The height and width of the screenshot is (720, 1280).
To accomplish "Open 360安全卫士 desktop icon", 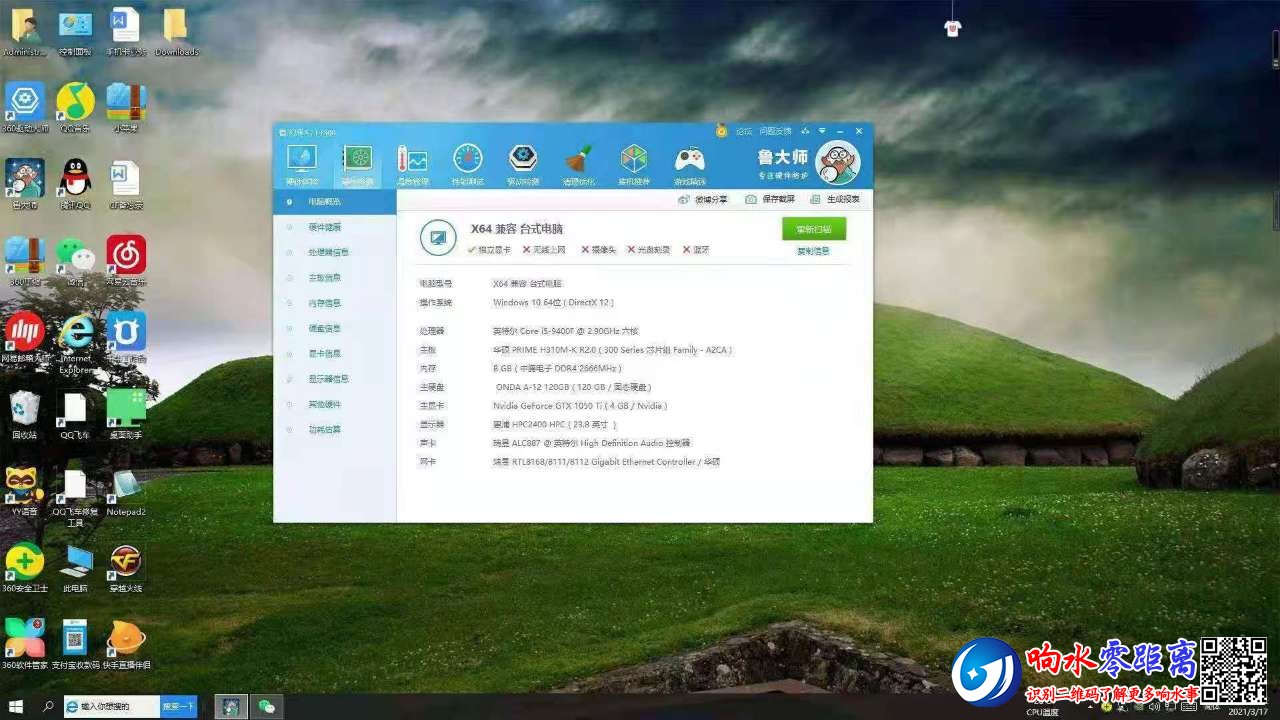I will click(x=24, y=568).
